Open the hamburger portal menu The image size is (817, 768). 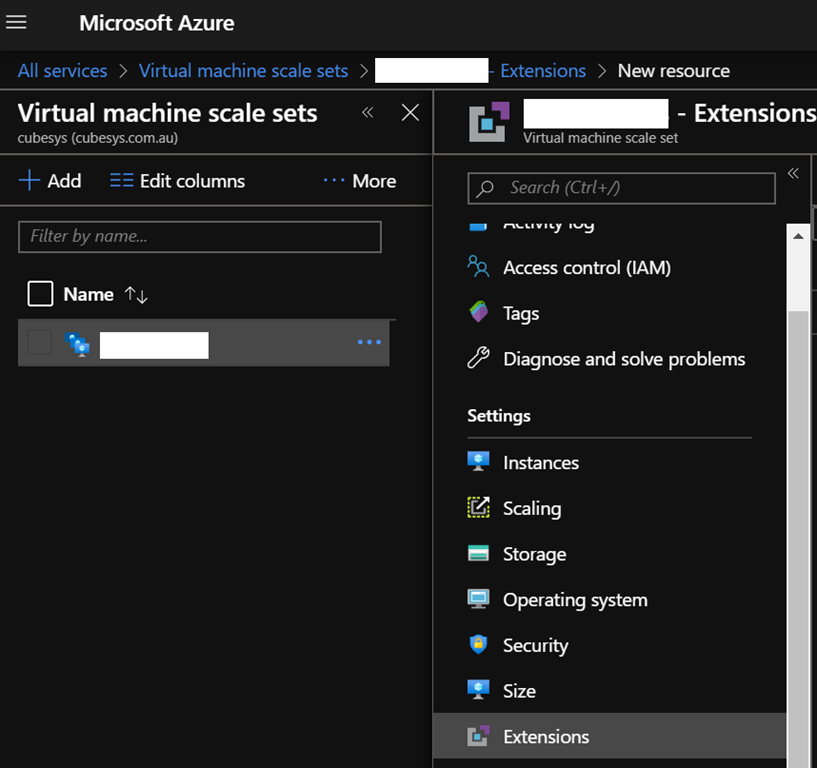click(x=17, y=23)
